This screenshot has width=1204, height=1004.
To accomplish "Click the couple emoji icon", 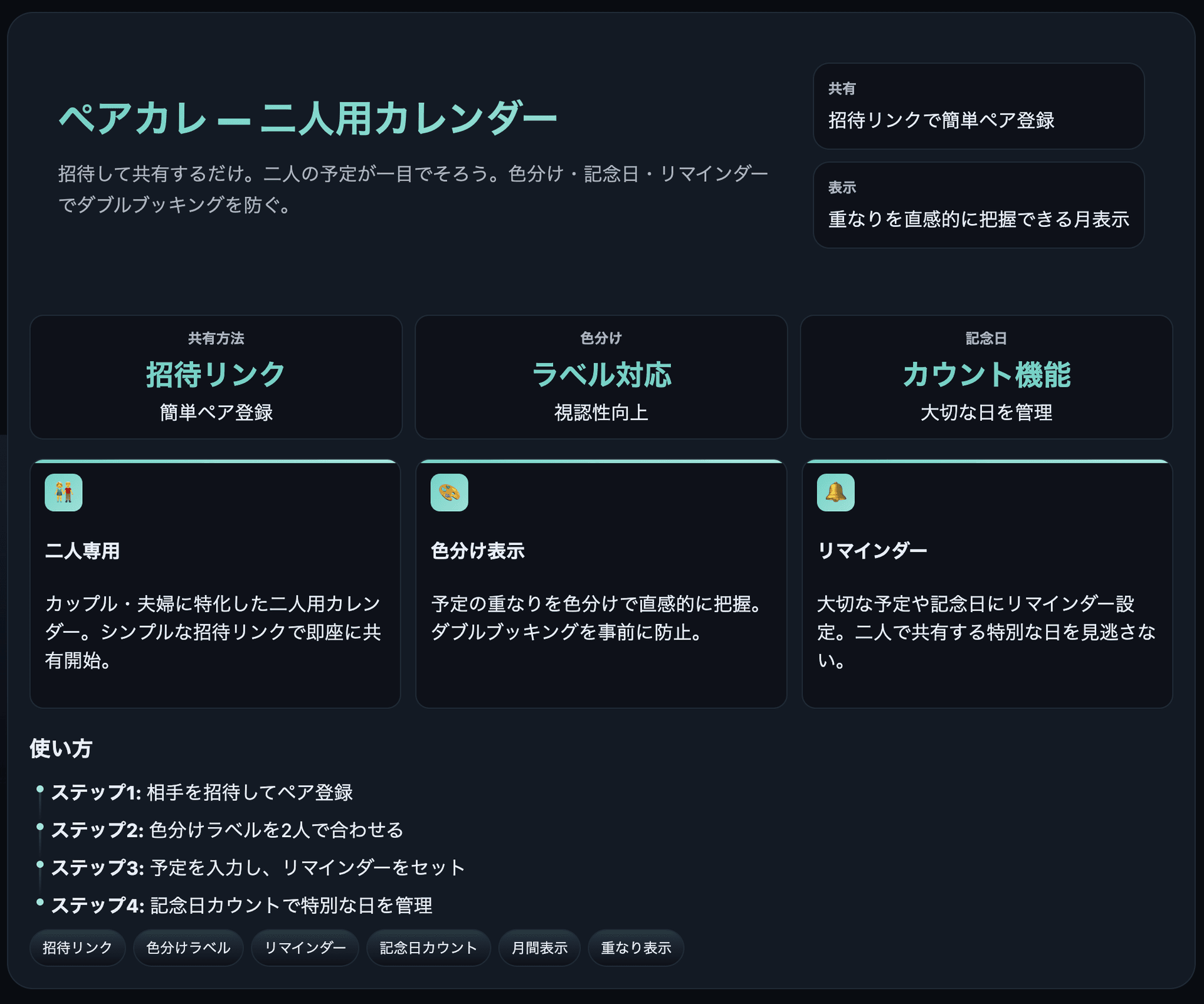I will coord(63,494).
